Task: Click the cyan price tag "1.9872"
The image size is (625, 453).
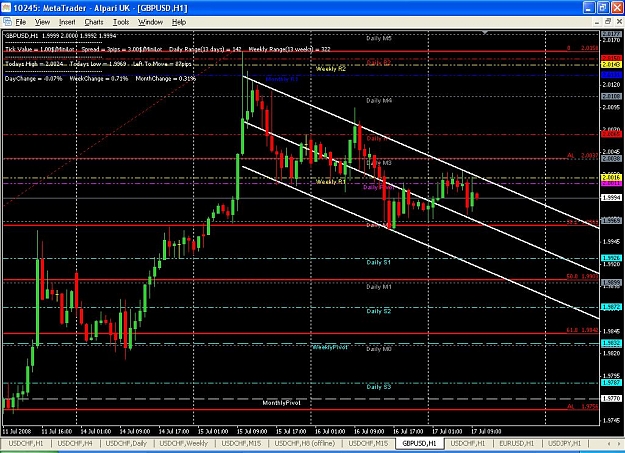Action: point(611,307)
